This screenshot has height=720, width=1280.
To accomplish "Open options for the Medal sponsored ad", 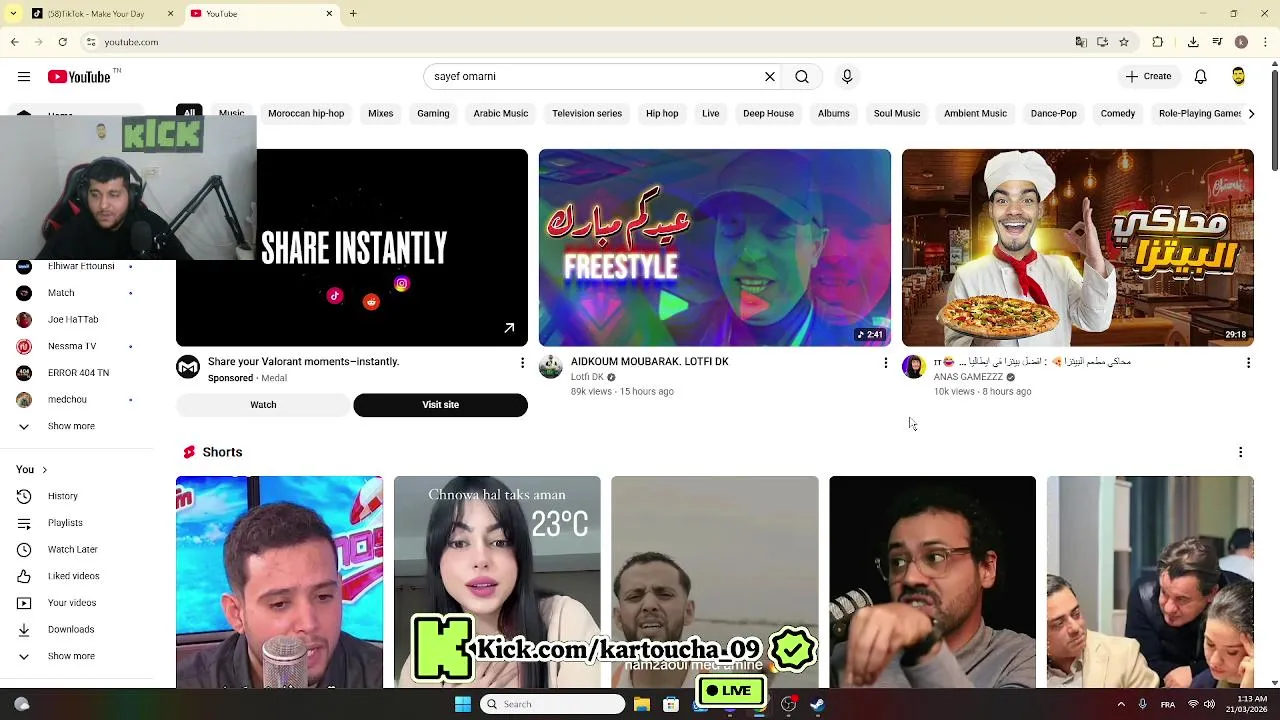I will click(x=522, y=362).
